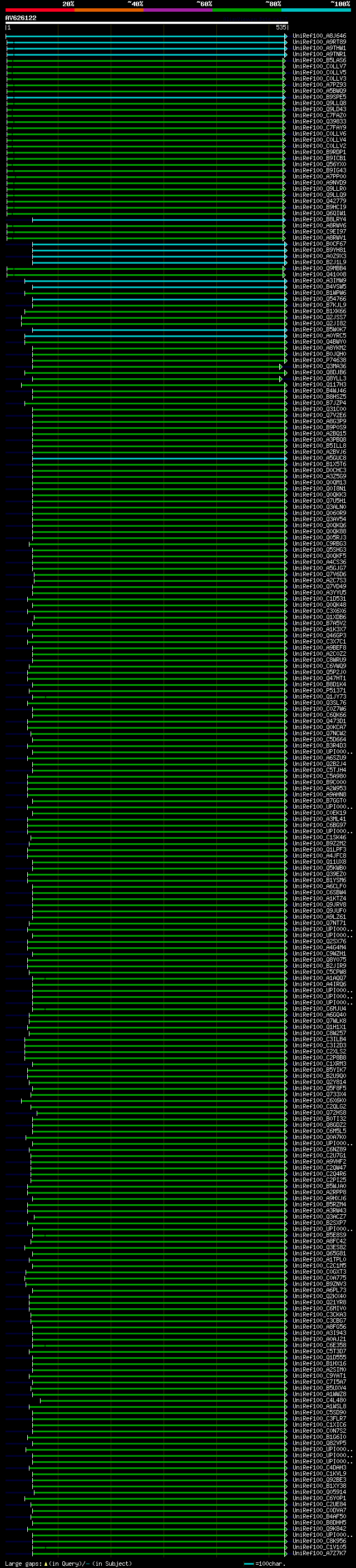Click label UniRef100_Q41008

tap(319, 275)
